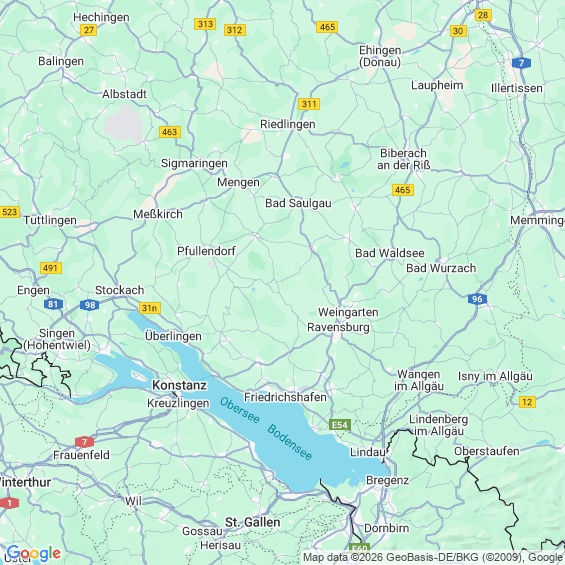Select the Ravensburg city label

338,327
